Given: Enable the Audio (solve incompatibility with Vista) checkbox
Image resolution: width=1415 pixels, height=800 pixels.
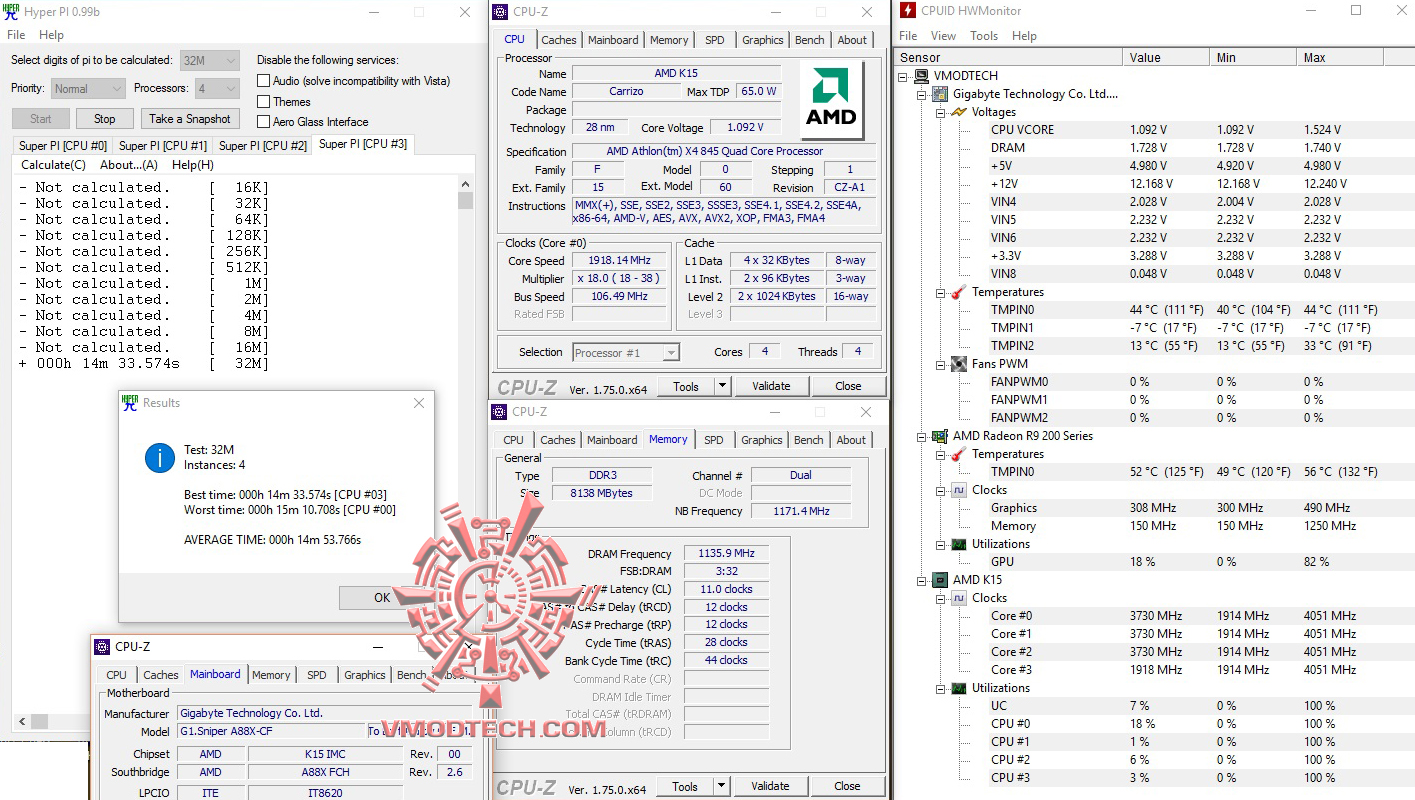Looking at the screenshot, I should (x=264, y=81).
